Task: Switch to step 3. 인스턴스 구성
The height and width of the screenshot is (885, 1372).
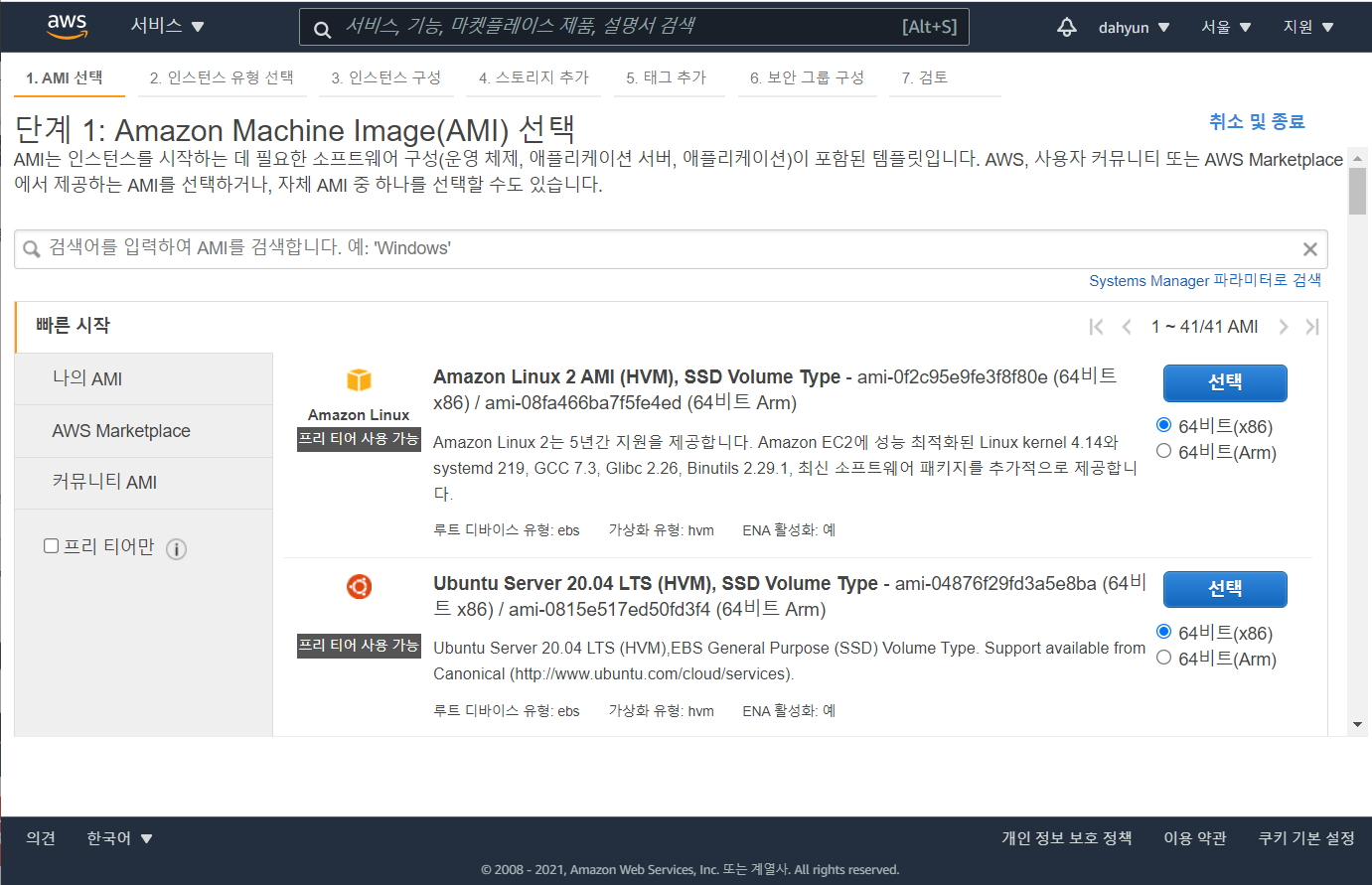Action: point(385,77)
